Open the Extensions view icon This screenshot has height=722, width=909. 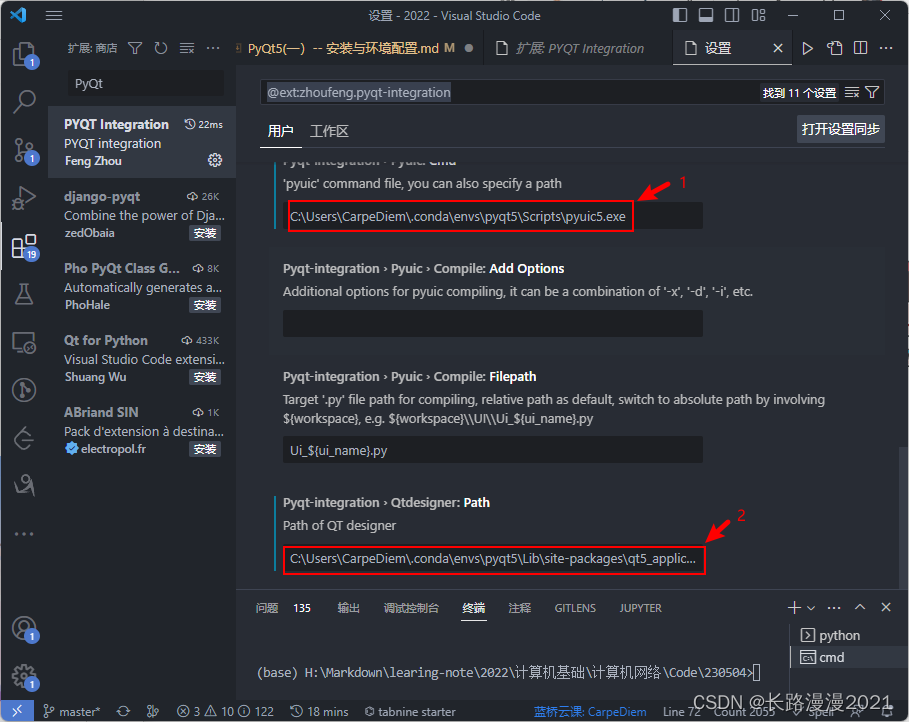point(24,246)
